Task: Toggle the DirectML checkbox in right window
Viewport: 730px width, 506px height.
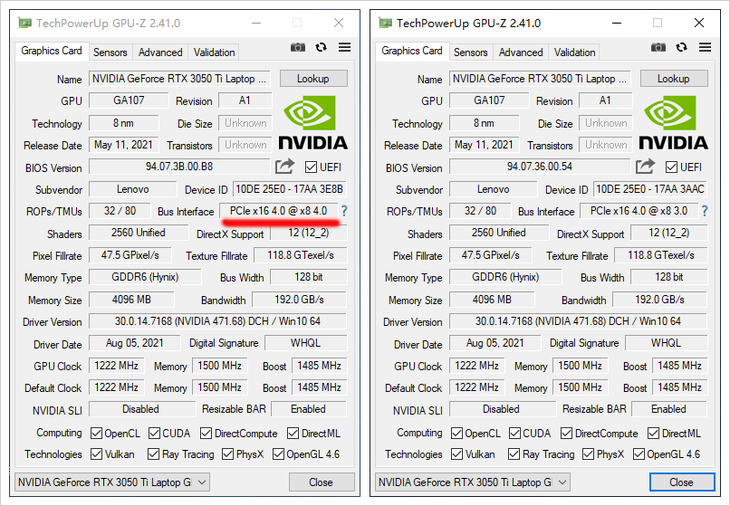Action: pyautogui.click(x=654, y=433)
